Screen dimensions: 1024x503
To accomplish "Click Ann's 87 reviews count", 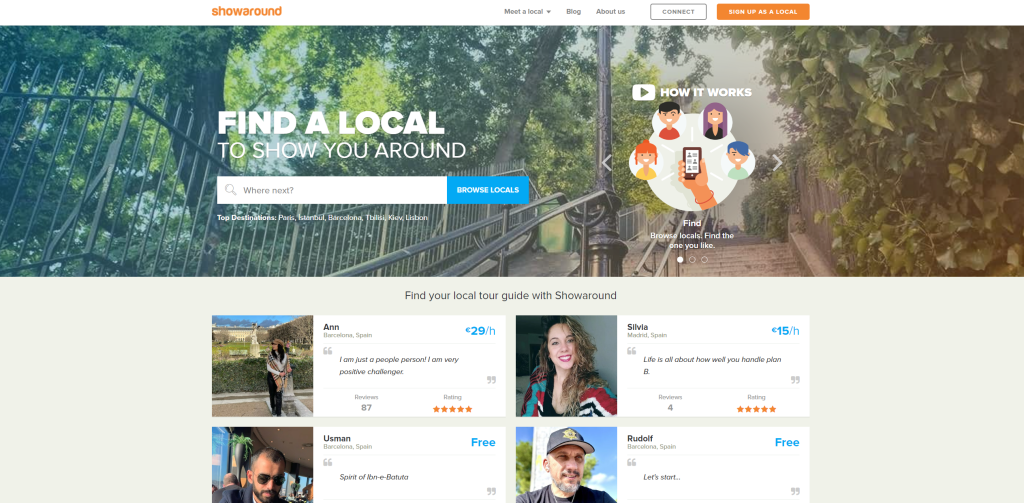I will tap(366, 408).
